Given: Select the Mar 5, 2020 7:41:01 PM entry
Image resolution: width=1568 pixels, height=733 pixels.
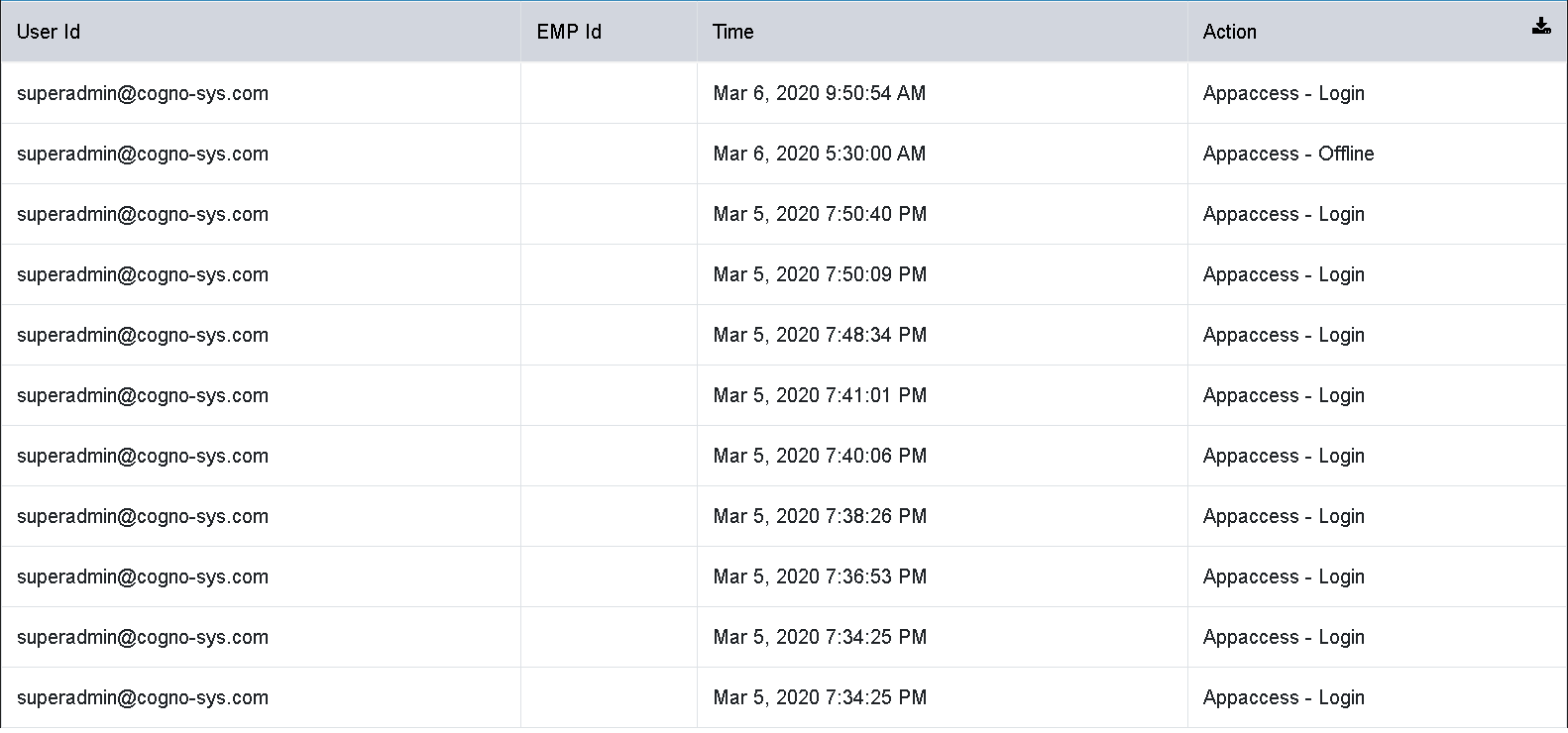Looking at the screenshot, I should pyautogui.click(x=820, y=395).
